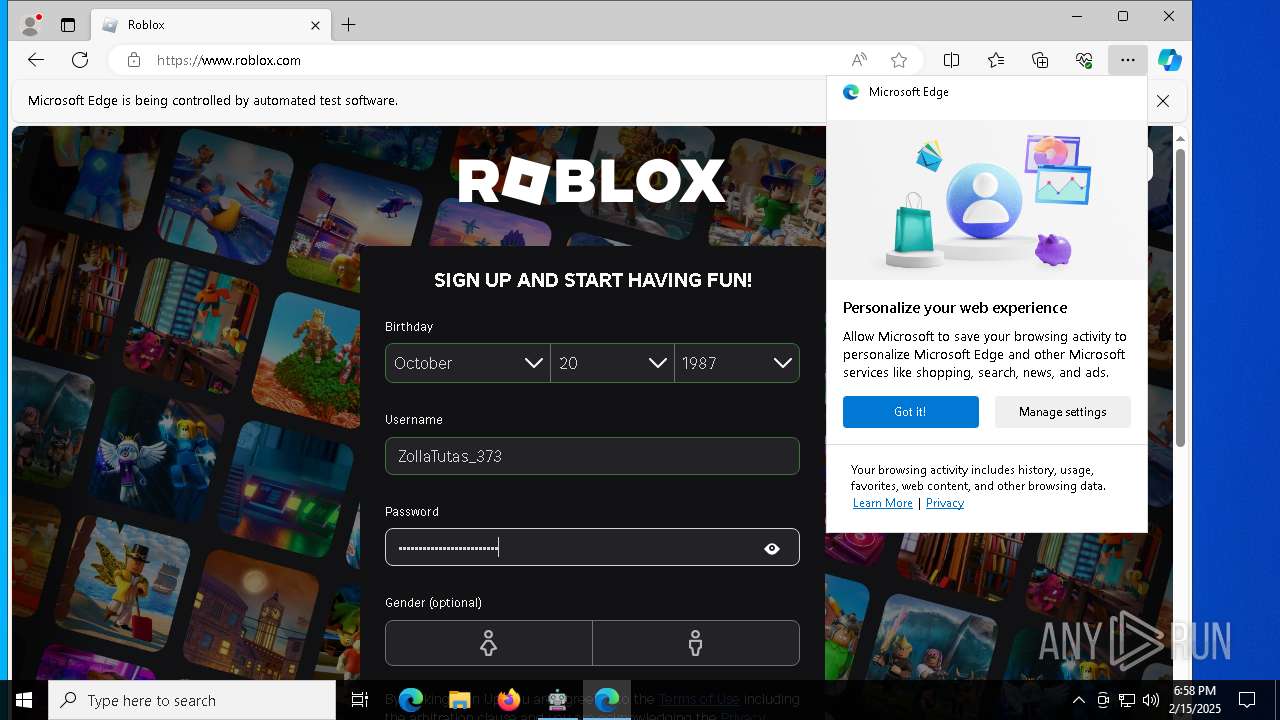Show hidden system tray icons
The height and width of the screenshot is (720, 1280).
click(x=1078, y=700)
